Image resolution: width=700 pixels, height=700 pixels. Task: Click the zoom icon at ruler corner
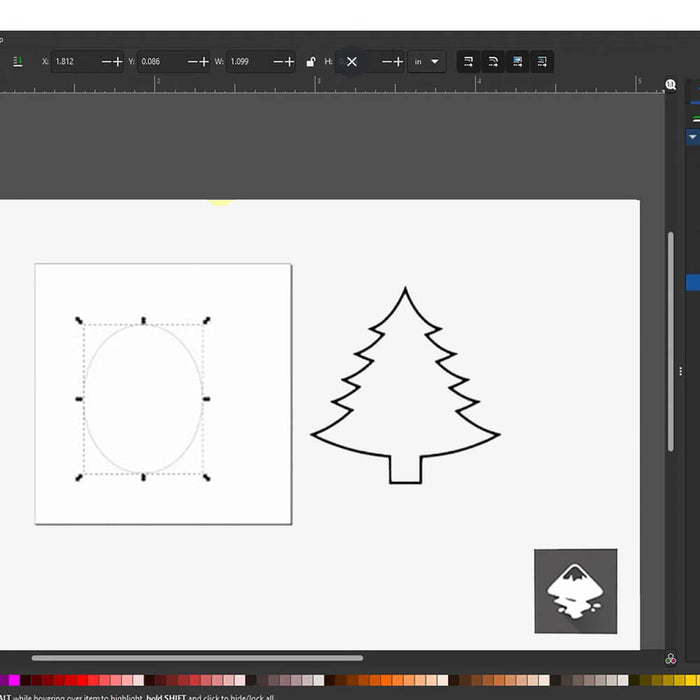(x=671, y=84)
